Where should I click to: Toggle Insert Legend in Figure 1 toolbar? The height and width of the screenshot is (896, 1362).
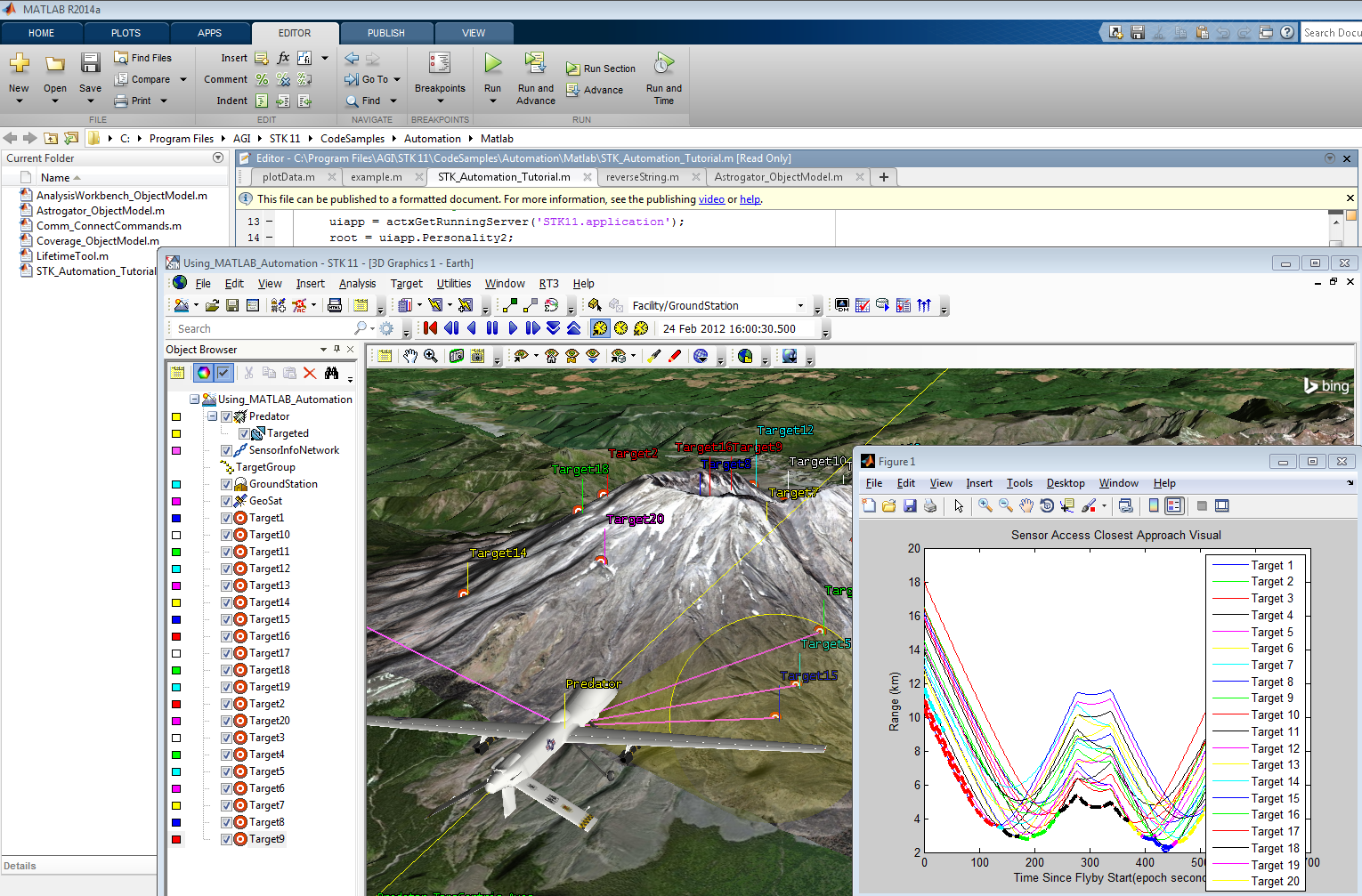[x=1174, y=505]
